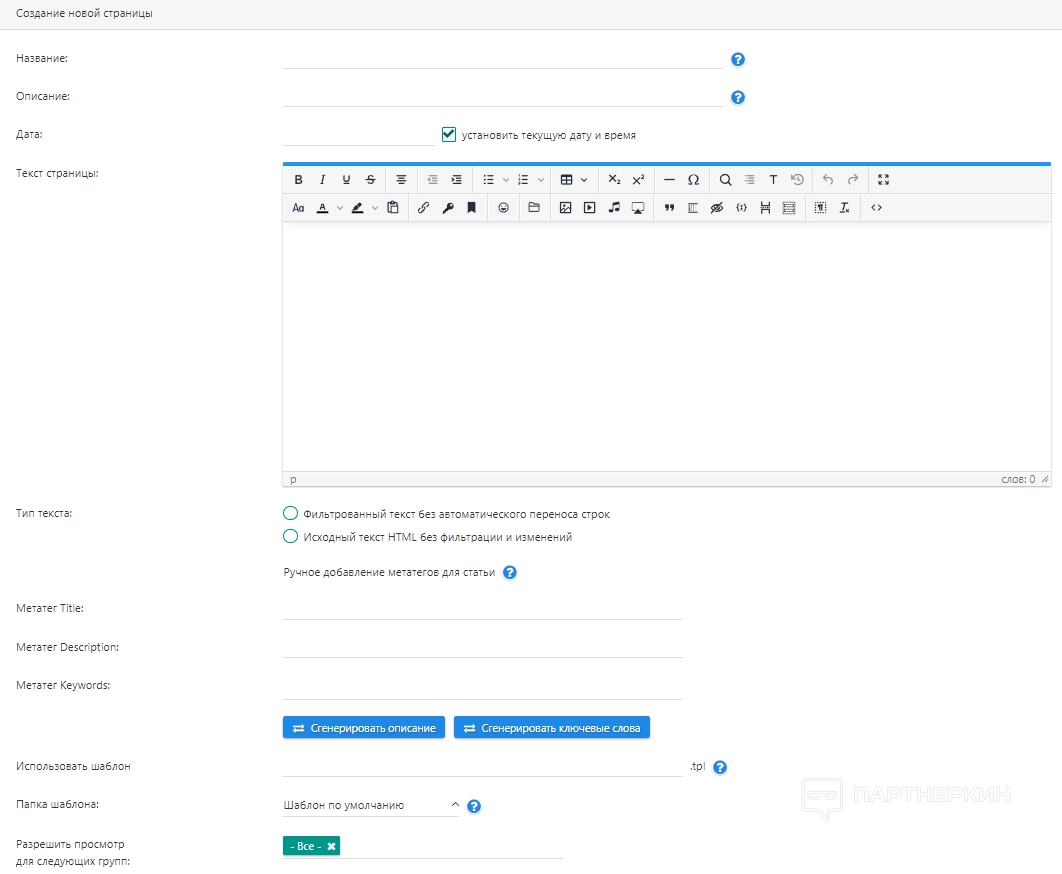
Task: Click into the Метатег Keywords field
Action: pos(482,686)
